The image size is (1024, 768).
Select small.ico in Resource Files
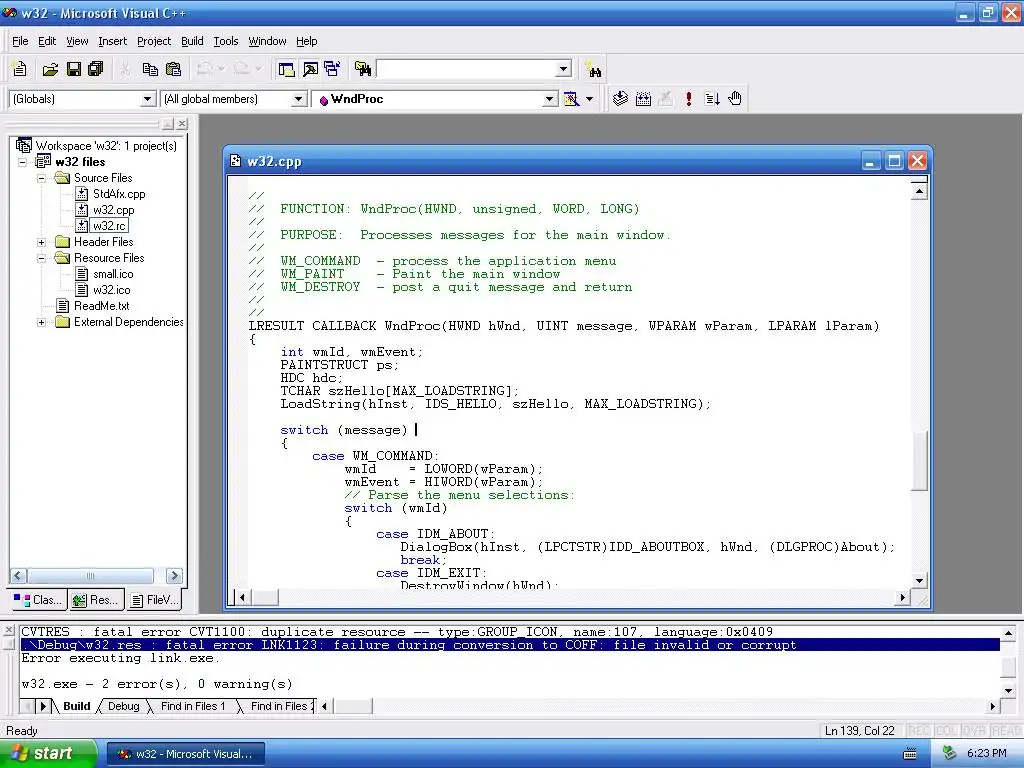click(113, 274)
